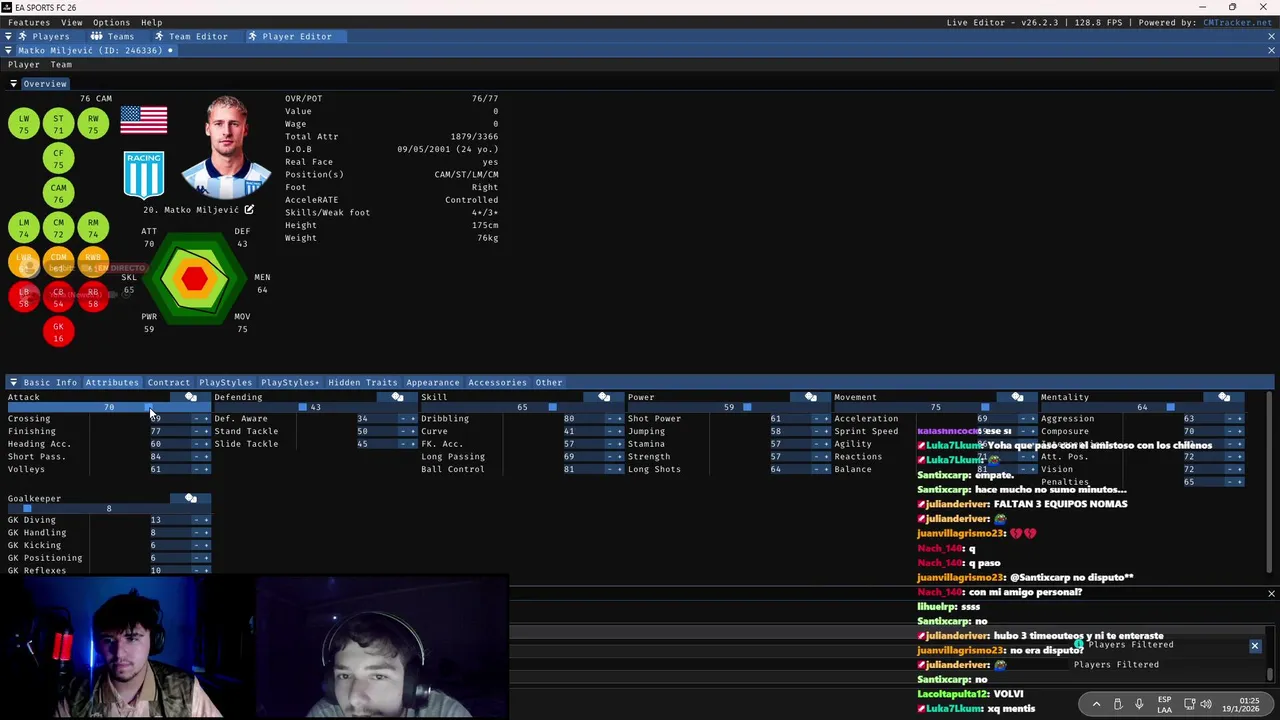Open the triangle dropdown before Basic Info tab
1280x720 pixels.
[13, 382]
